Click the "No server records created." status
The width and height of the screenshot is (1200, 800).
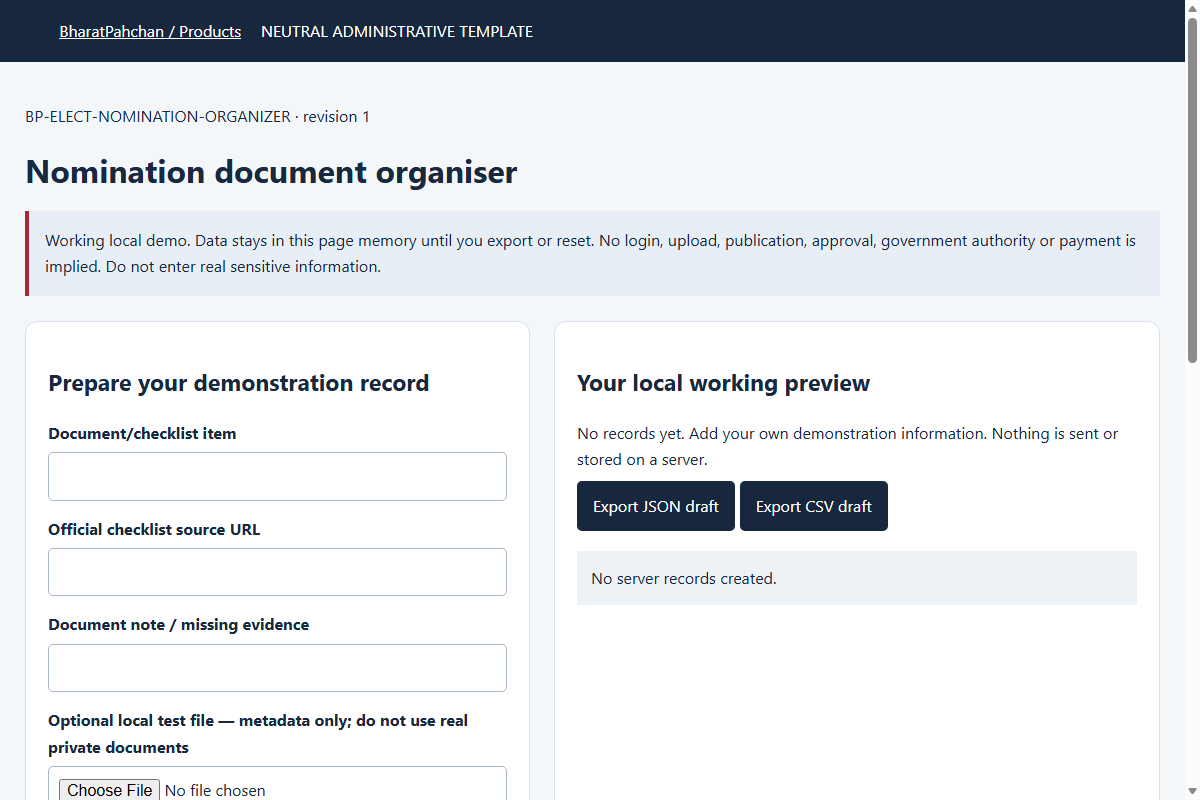(x=684, y=578)
